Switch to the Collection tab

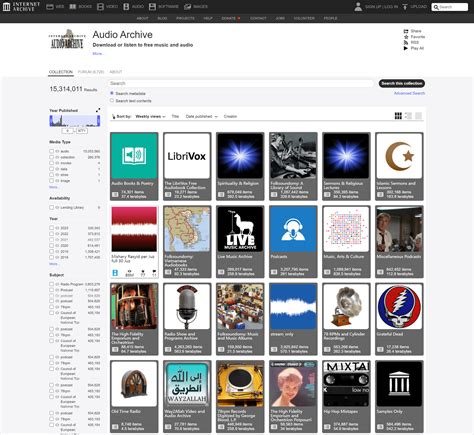point(61,72)
